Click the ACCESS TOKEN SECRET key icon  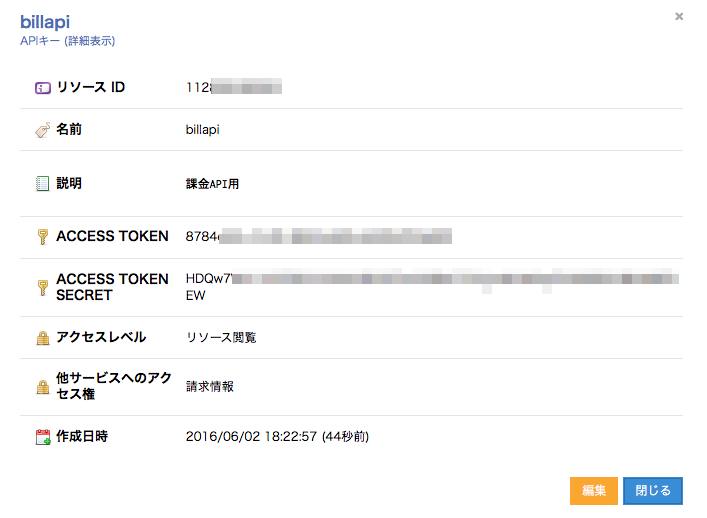(43, 288)
